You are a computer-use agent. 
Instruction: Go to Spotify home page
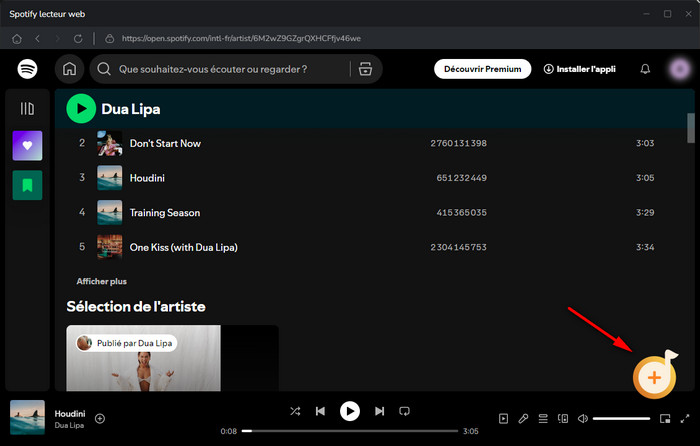[69, 69]
